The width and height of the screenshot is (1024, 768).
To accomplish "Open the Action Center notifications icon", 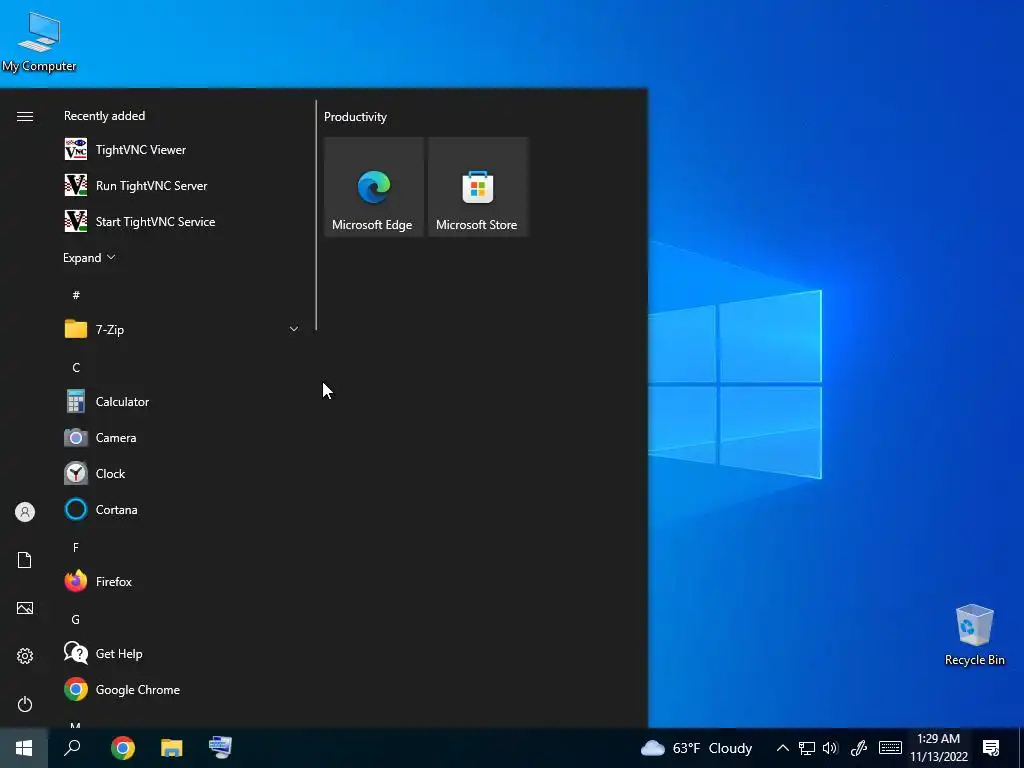I will click(x=991, y=748).
